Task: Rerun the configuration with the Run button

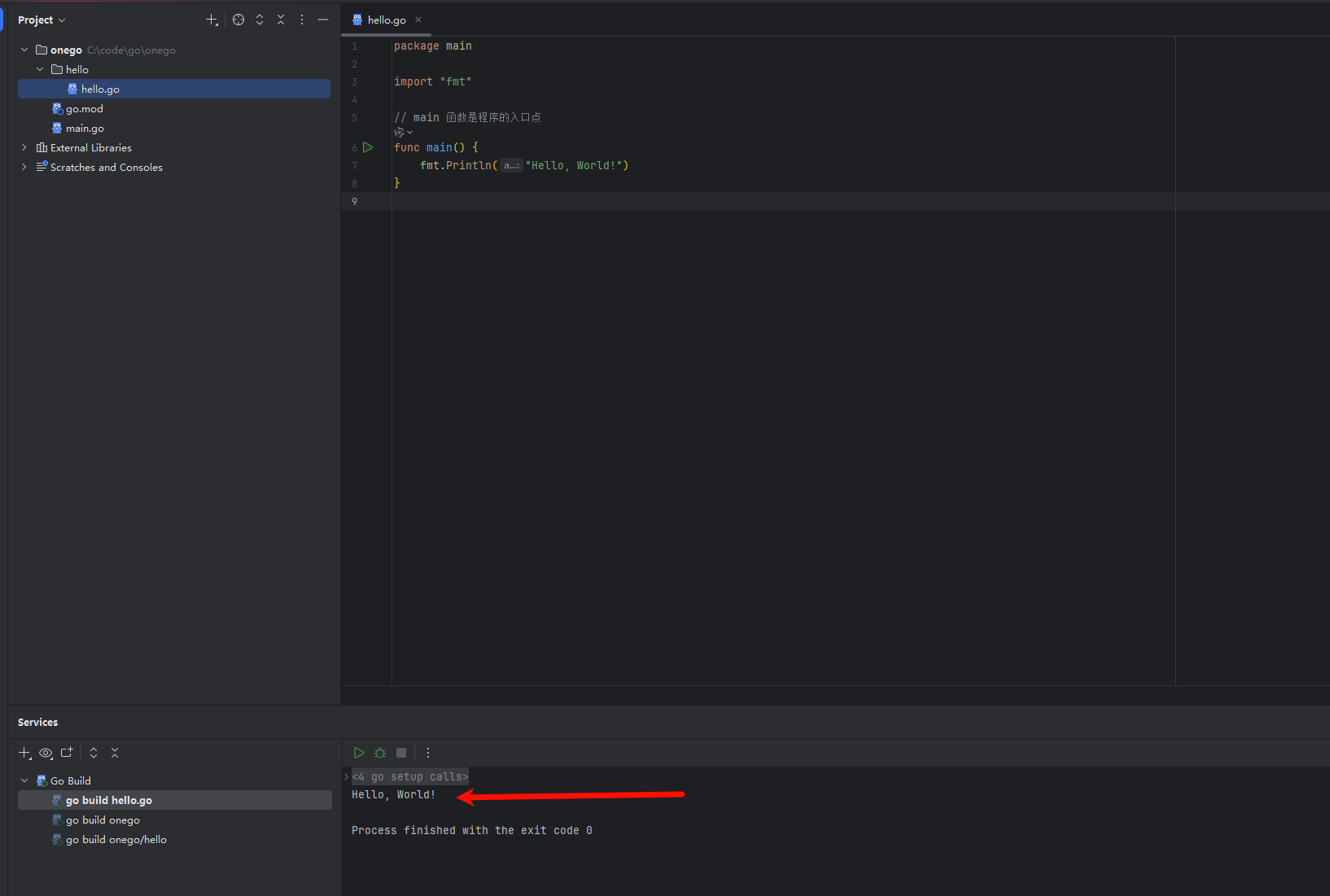Action: [x=359, y=753]
